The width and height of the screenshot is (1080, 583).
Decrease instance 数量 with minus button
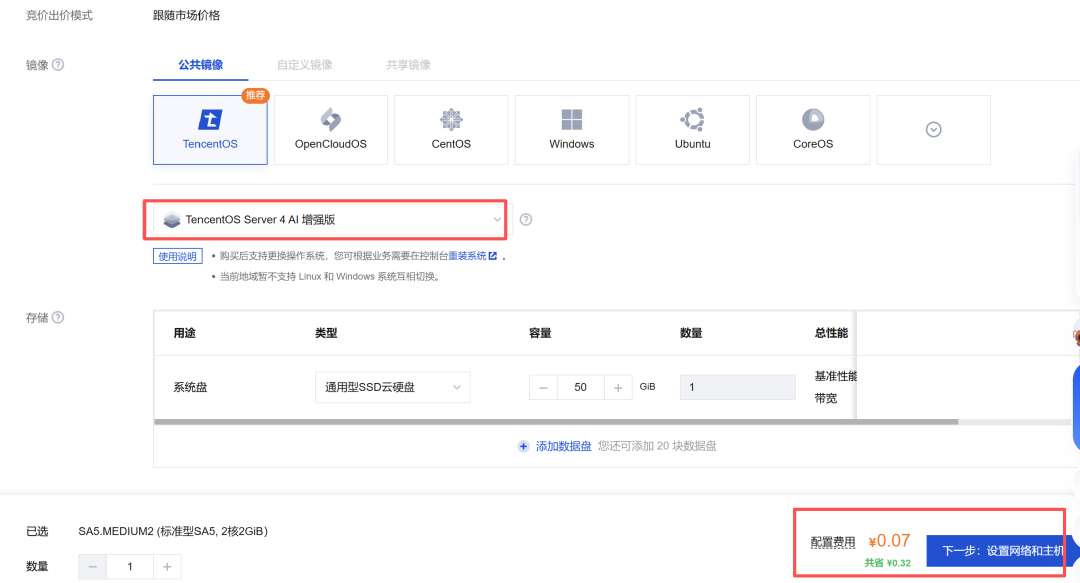click(x=92, y=566)
